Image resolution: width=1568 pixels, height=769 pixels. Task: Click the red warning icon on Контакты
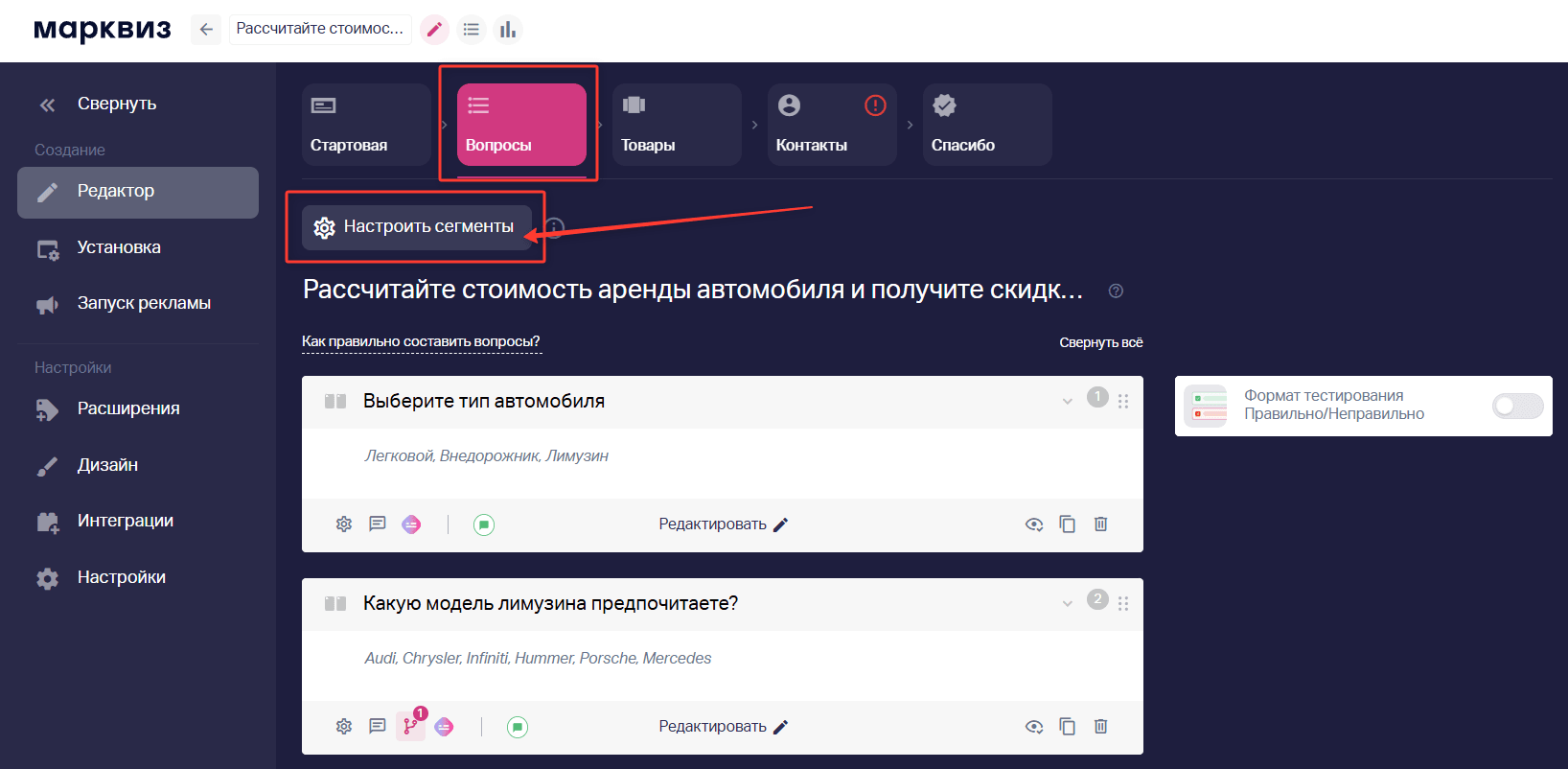point(875,105)
